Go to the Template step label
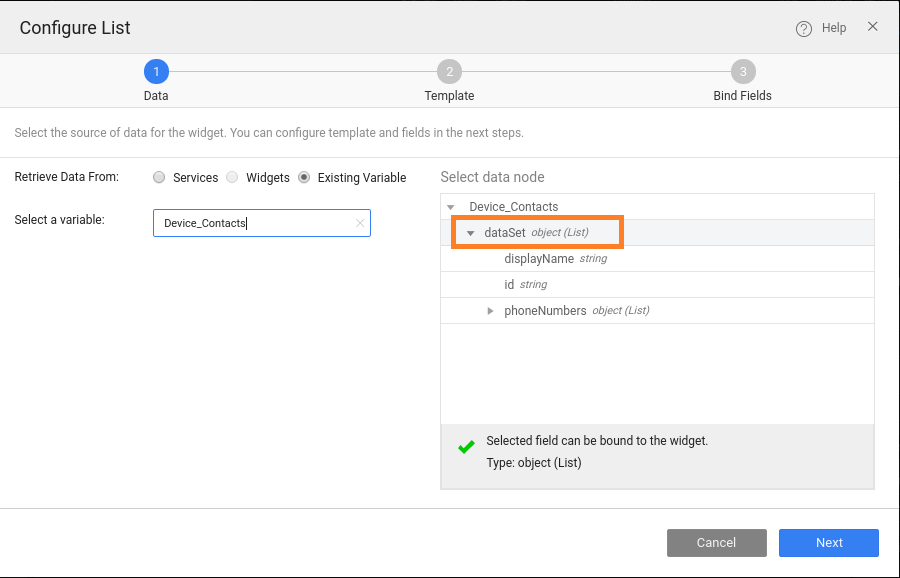The image size is (900, 578). 449,96
